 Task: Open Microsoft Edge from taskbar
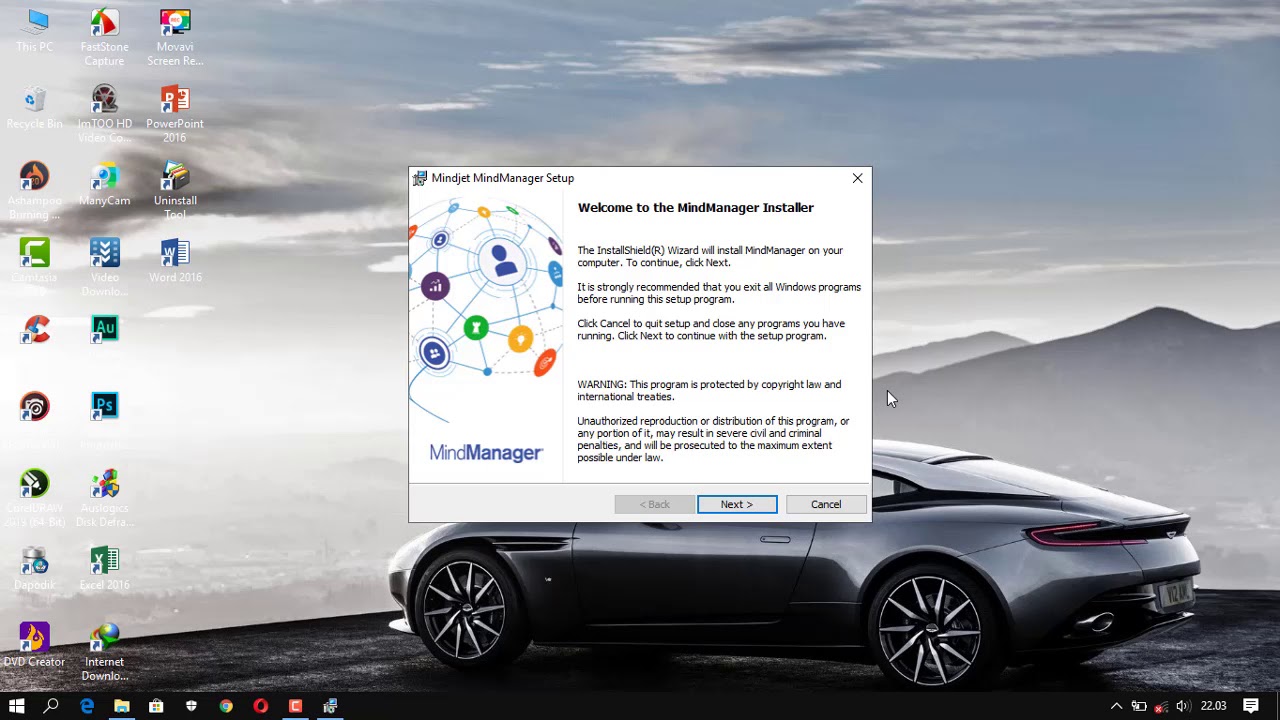point(87,706)
